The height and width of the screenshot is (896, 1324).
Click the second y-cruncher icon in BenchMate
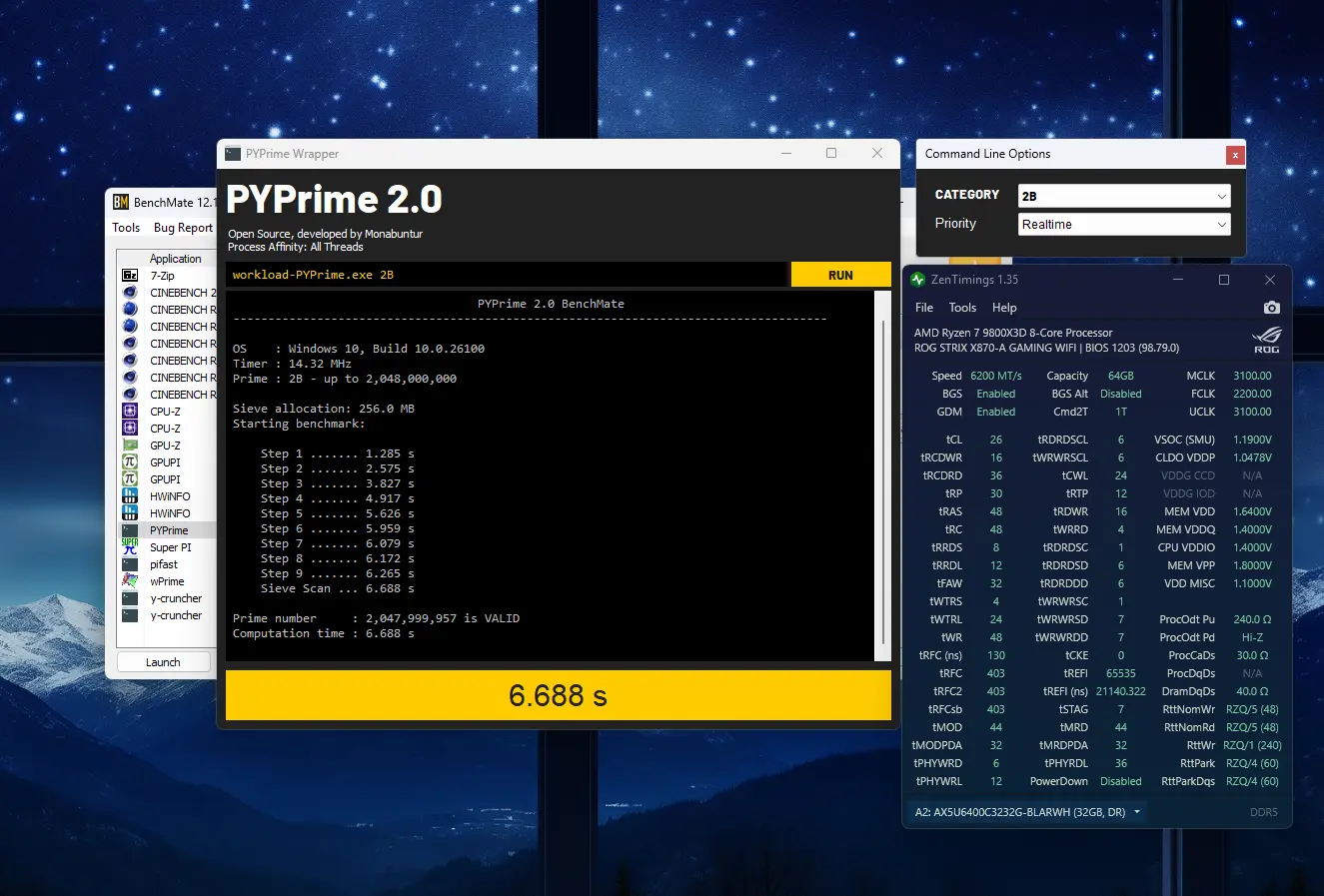(x=130, y=614)
